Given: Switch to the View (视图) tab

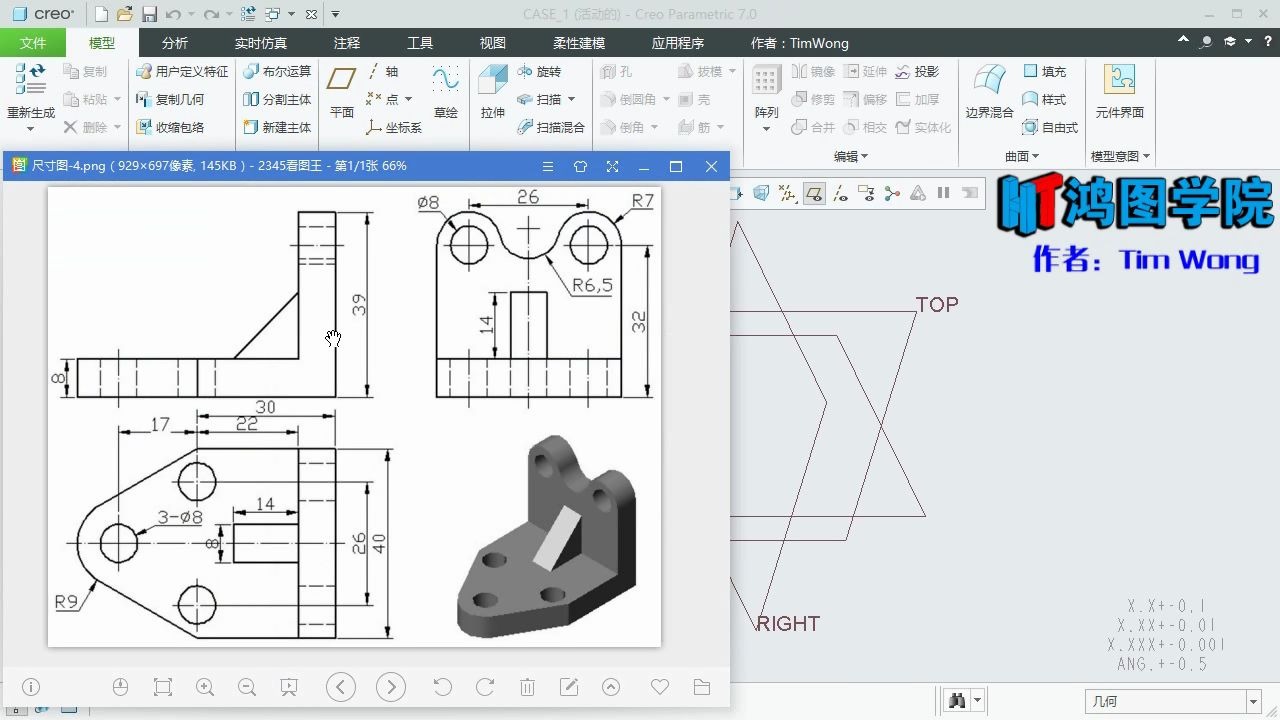Looking at the screenshot, I should pos(492,43).
